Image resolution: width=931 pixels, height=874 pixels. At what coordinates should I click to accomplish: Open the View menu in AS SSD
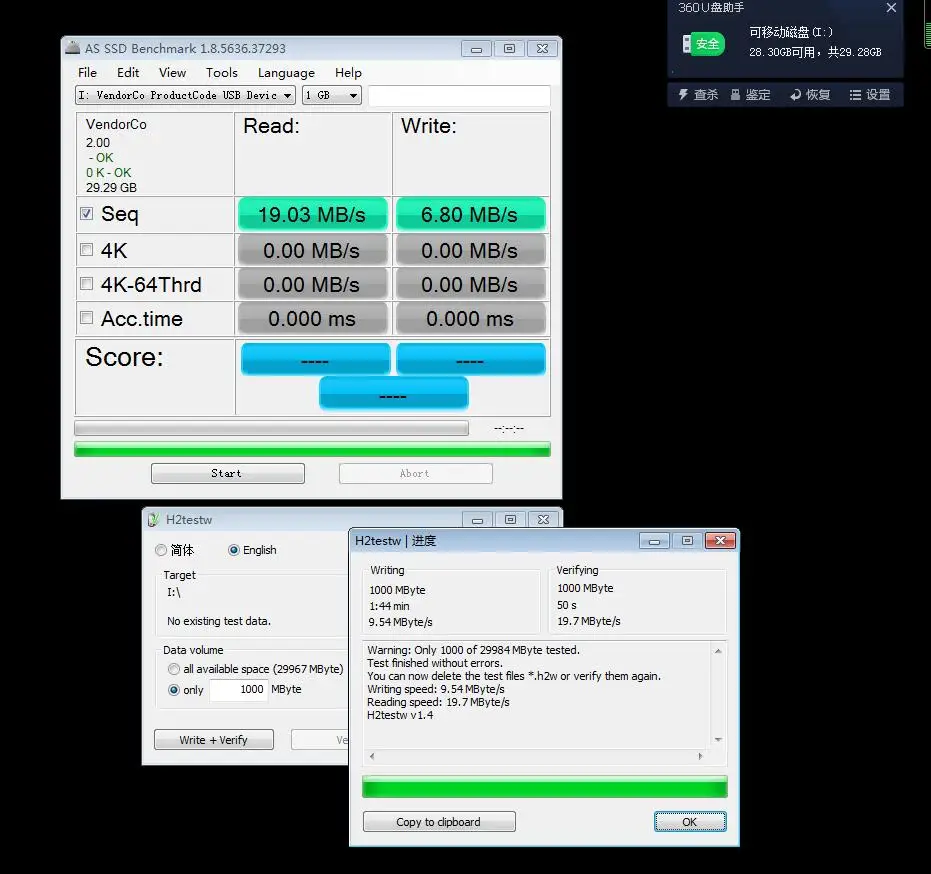[172, 72]
